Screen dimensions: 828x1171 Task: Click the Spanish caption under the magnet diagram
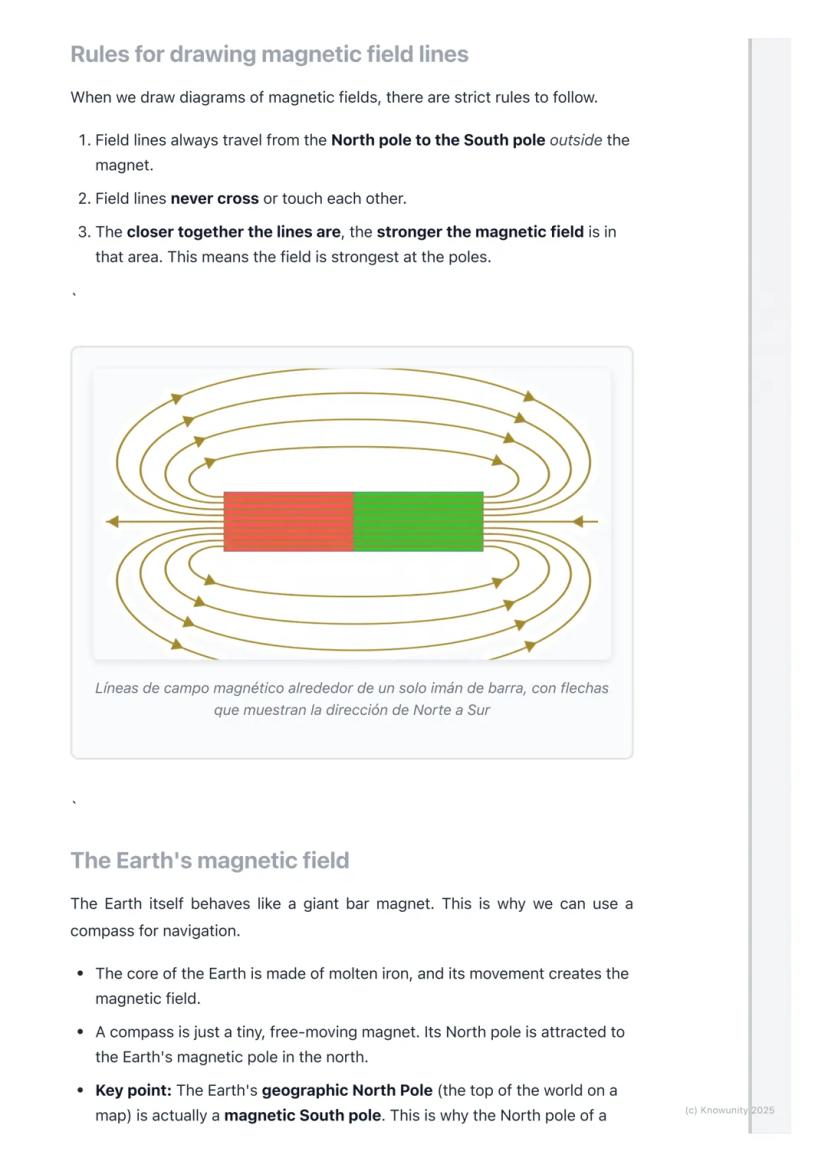pyautogui.click(x=351, y=699)
